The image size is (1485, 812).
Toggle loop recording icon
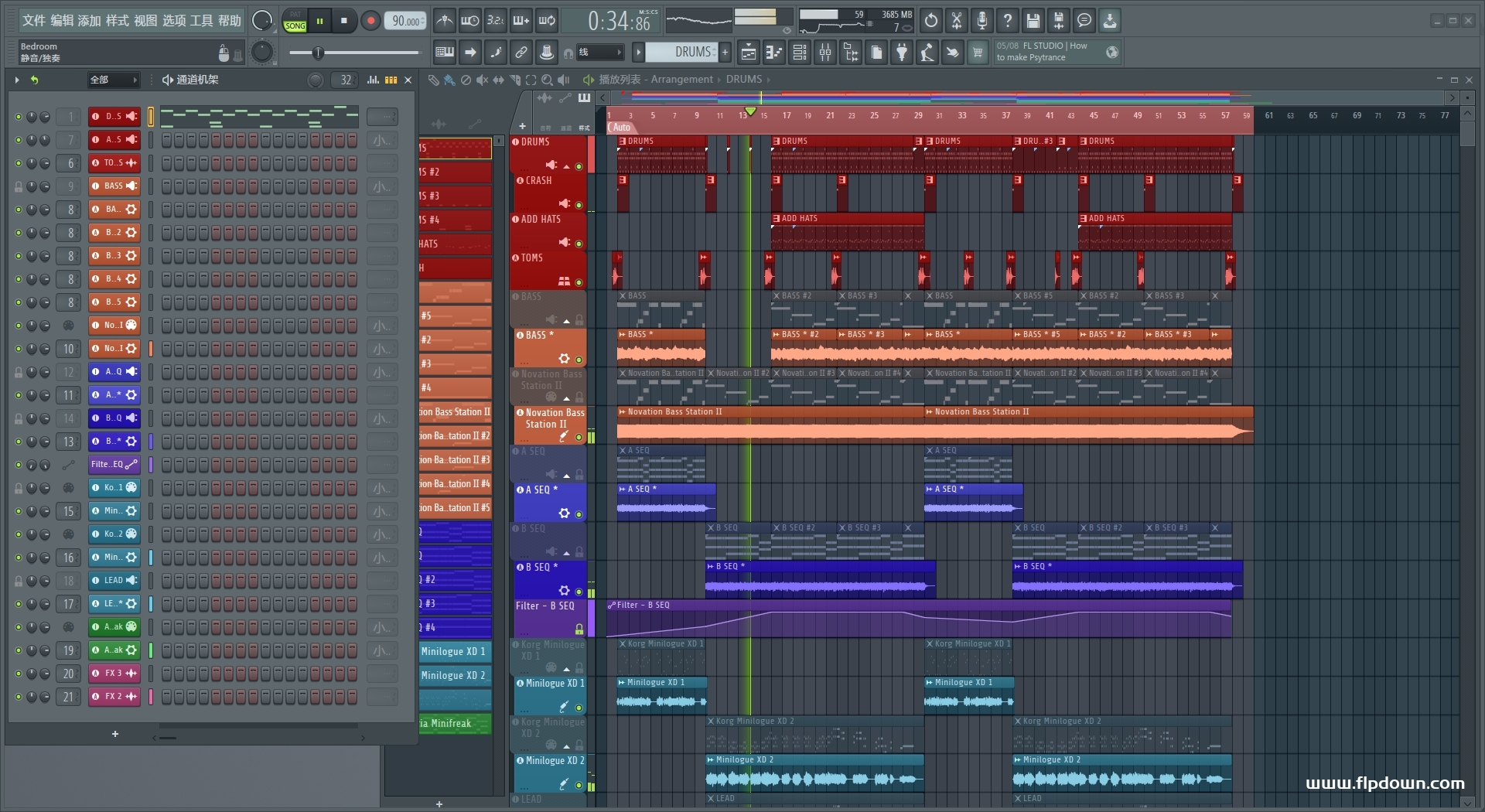click(x=547, y=21)
